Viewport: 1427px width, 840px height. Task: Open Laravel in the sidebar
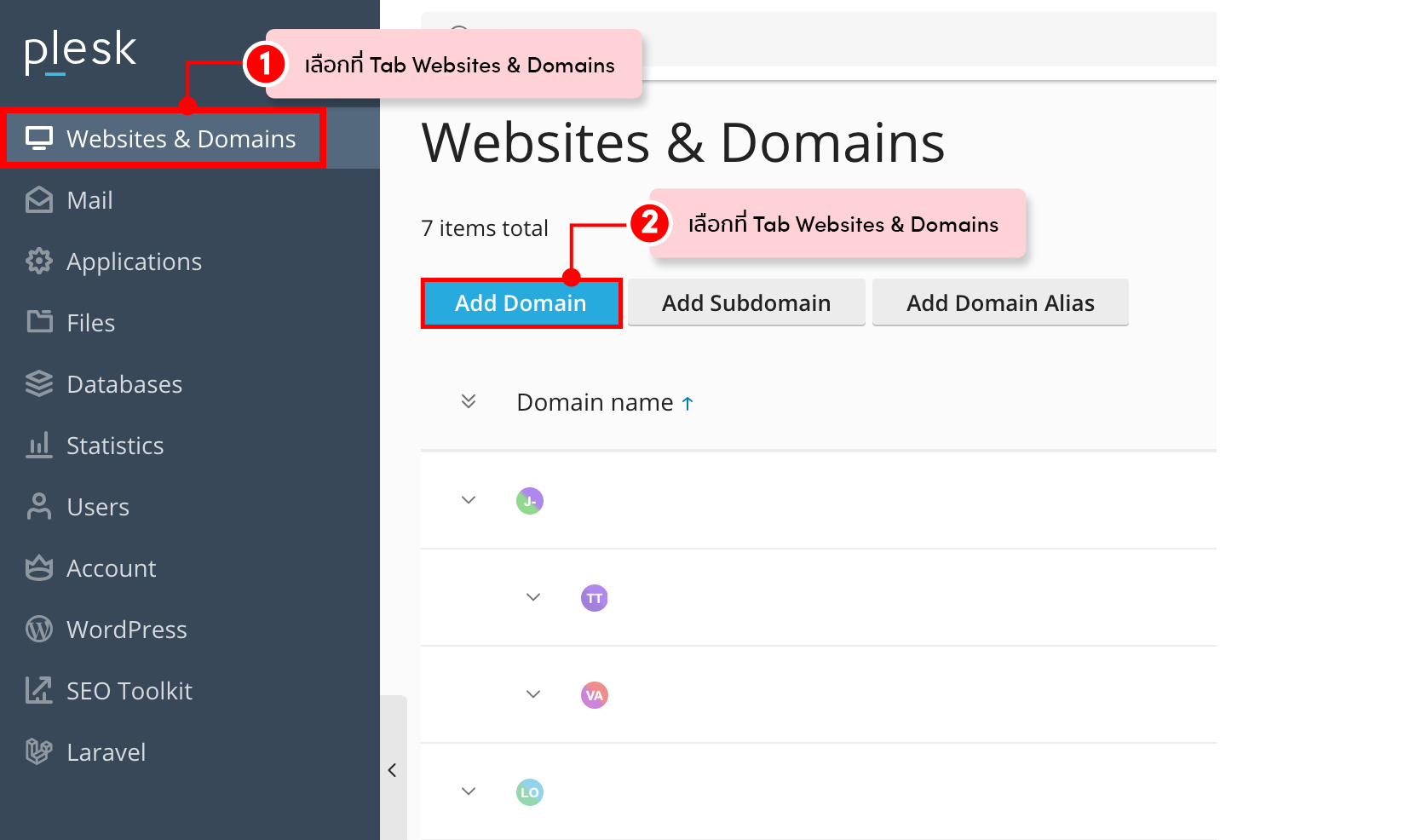tap(190, 751)
